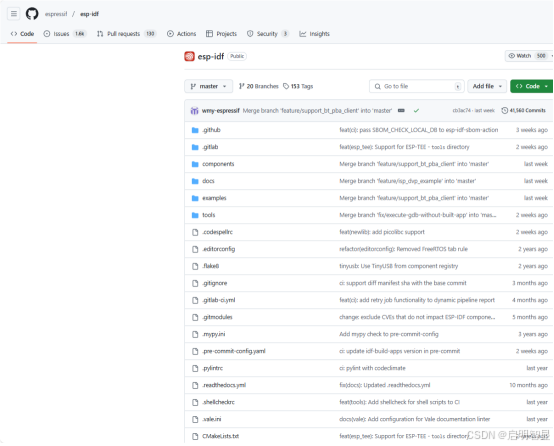554x446 pixels.
Task: Open the espressif owner link
Action: point(56,14)
